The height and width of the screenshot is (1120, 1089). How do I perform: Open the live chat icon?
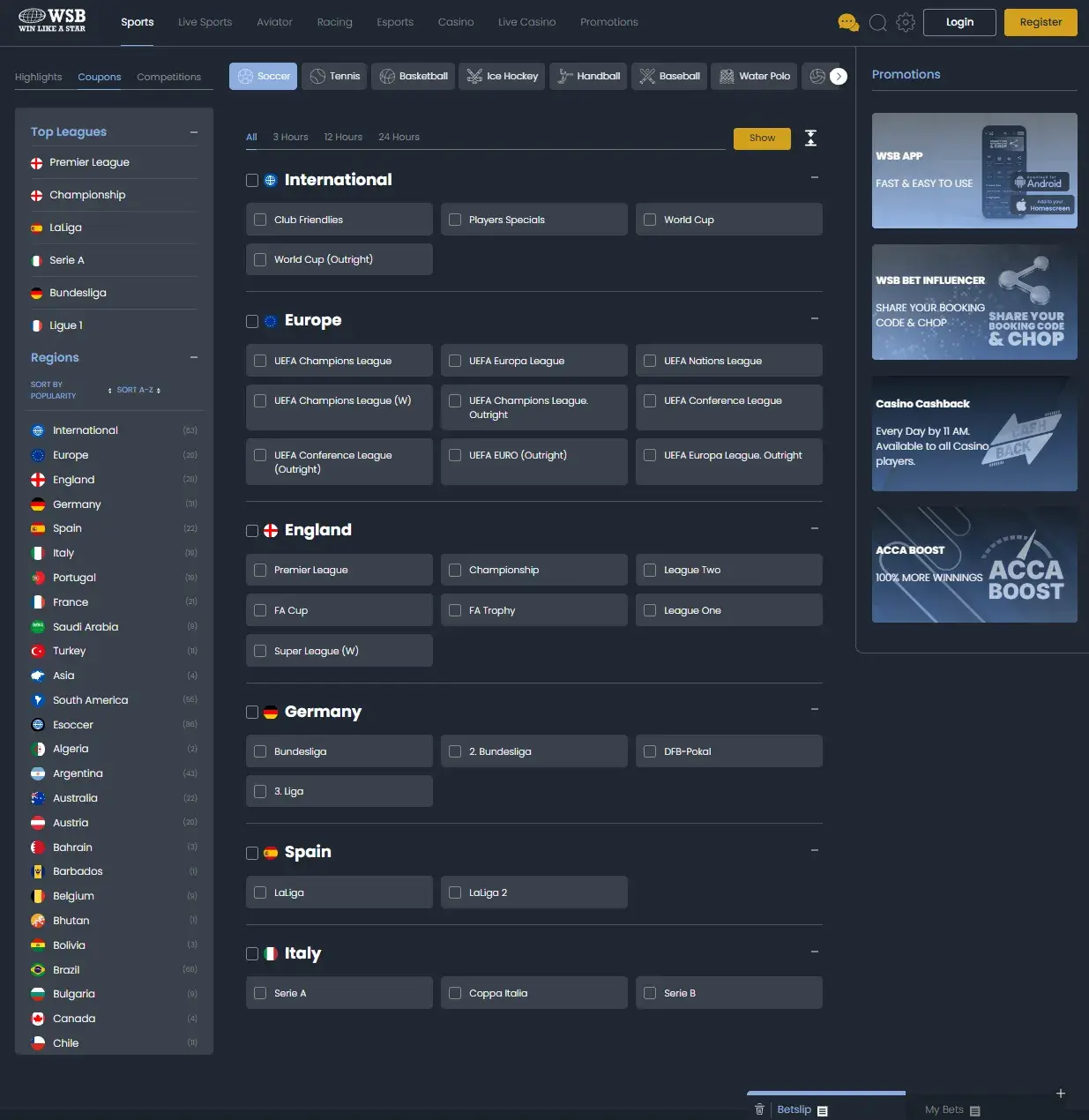pyautogui.click(x=848, y=23)
